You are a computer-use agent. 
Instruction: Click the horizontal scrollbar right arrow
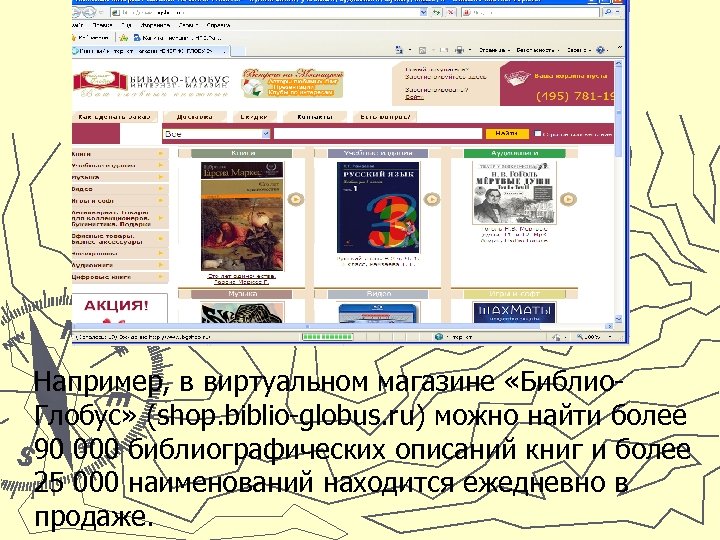(610, 326)
